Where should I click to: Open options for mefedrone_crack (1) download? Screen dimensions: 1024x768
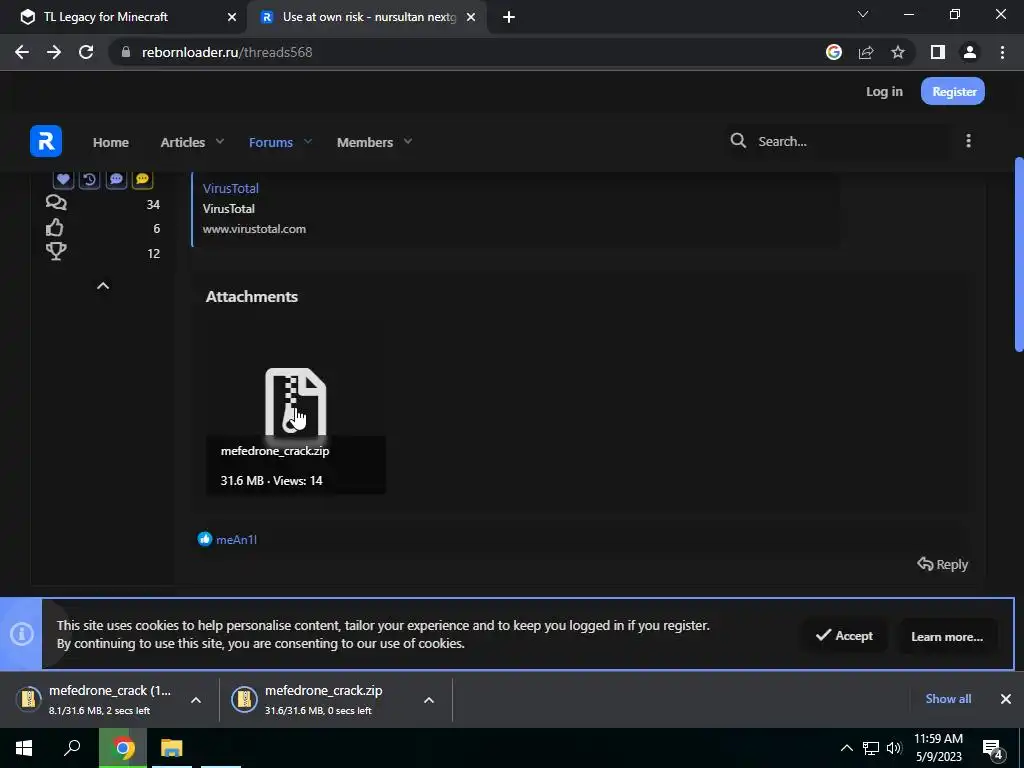pos(195,700)
